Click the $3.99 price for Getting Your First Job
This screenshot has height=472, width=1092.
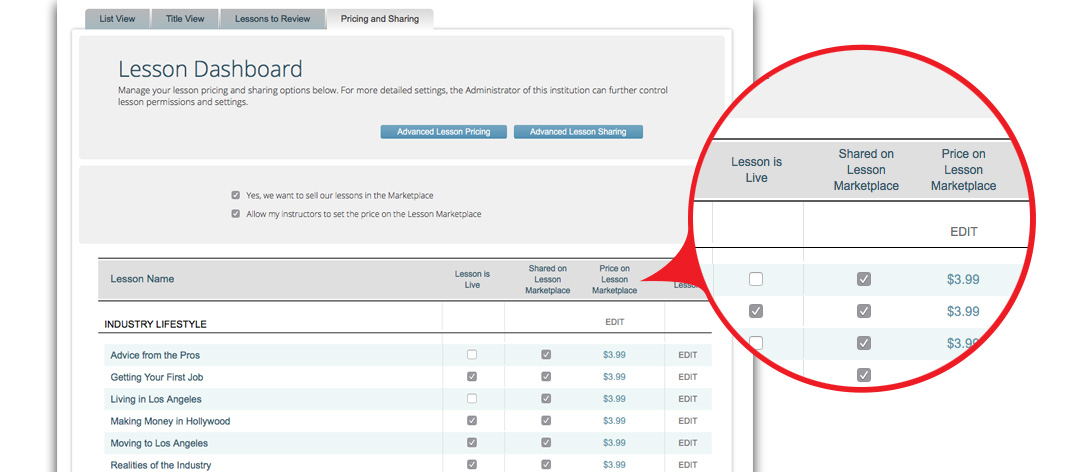click(614, 377)
